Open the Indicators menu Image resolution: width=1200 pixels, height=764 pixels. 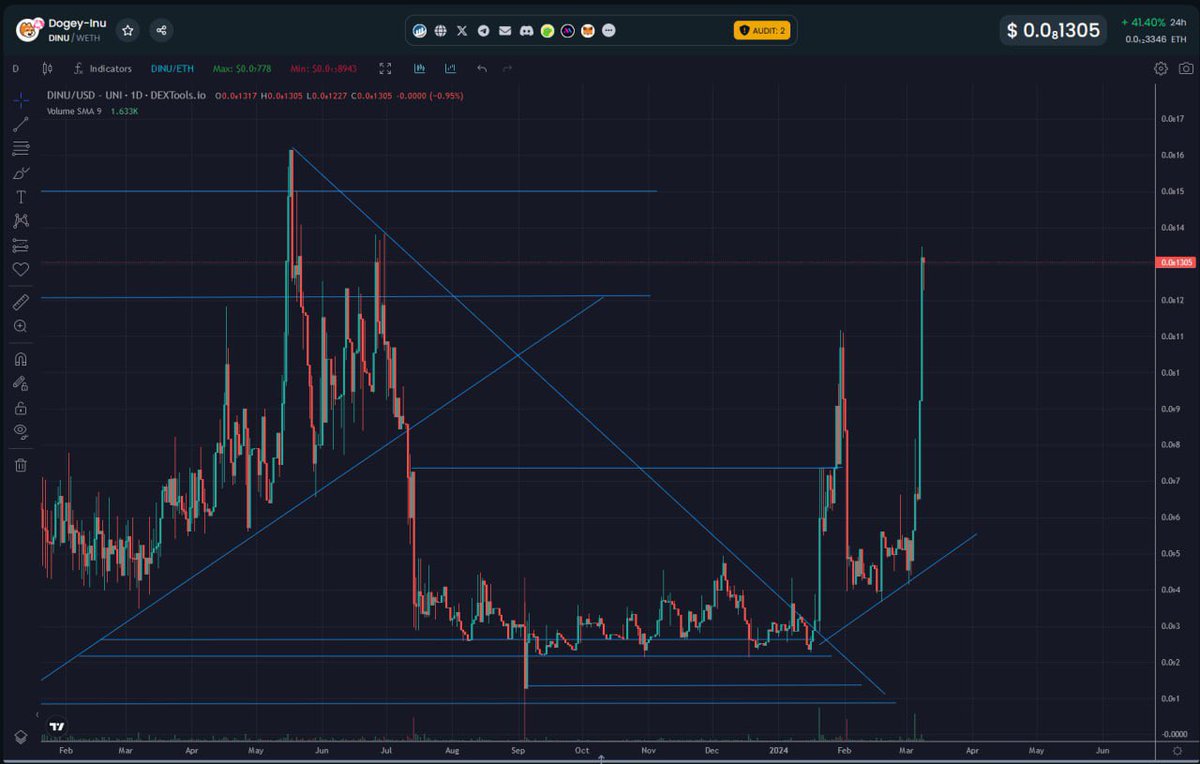coord(104,68)
